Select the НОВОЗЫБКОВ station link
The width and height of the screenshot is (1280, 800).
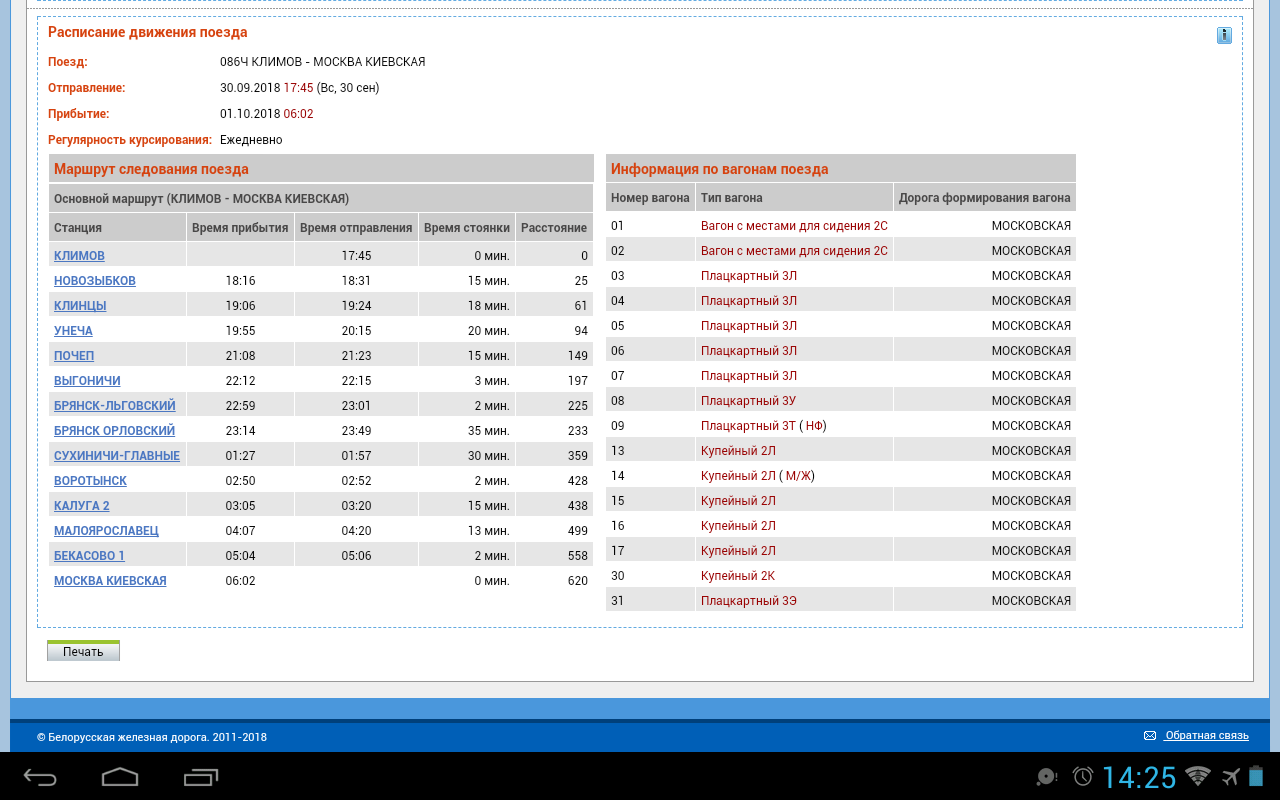click(x=95, y=281)
